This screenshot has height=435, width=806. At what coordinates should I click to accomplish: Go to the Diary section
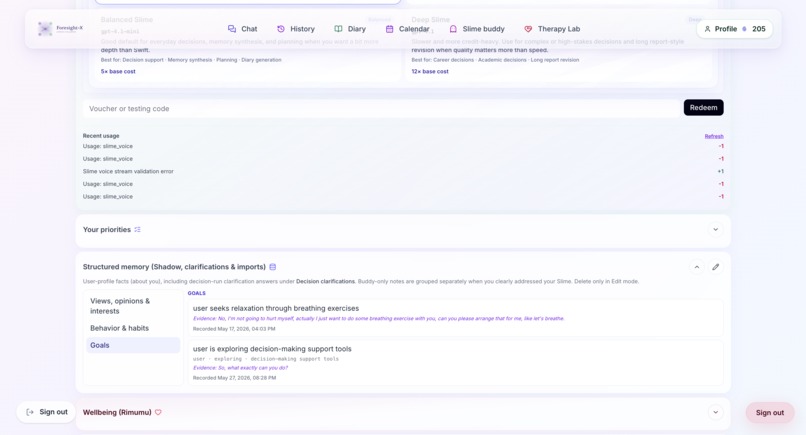(x=350, y=29)
